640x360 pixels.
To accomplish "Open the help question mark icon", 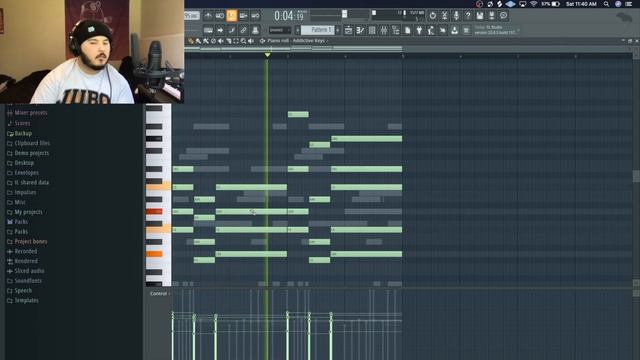I will [x=468, y=16].
